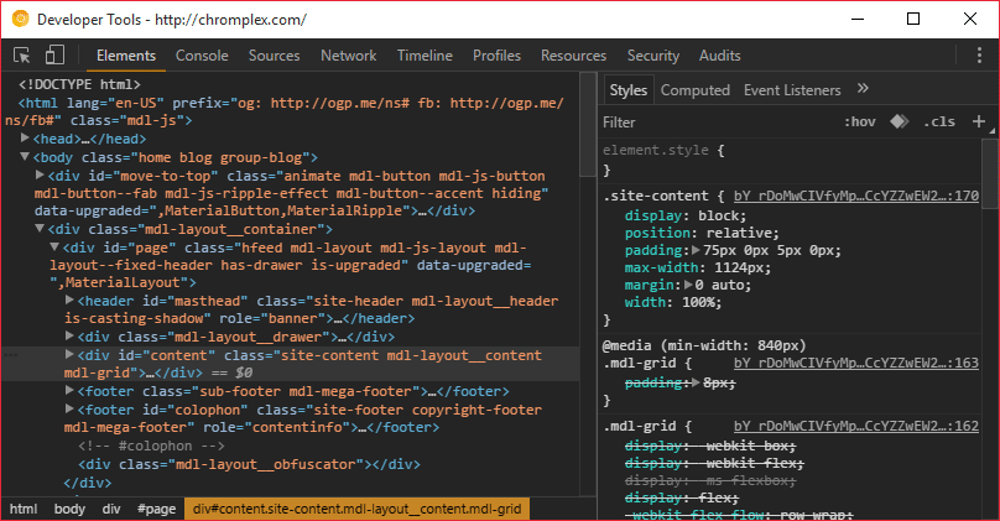This screenshot has width=1000, height=521.
Task: Click the actions ellipsis beside the selected DOM node
Action: pos(11,355)
